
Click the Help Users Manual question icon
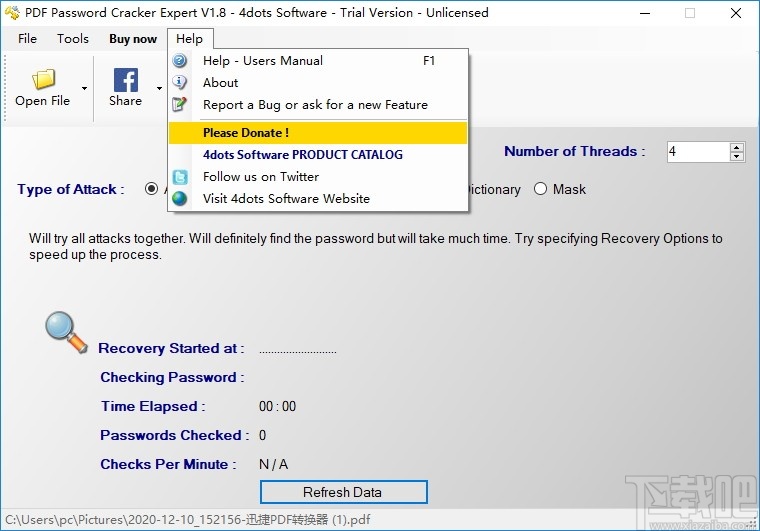pos(180,61)
